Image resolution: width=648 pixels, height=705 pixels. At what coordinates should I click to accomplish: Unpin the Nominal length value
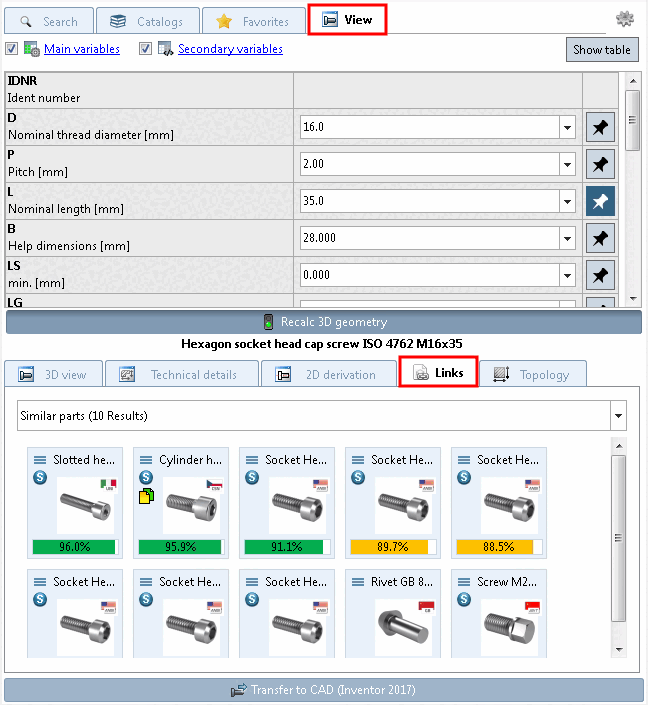tap(600, 201)
